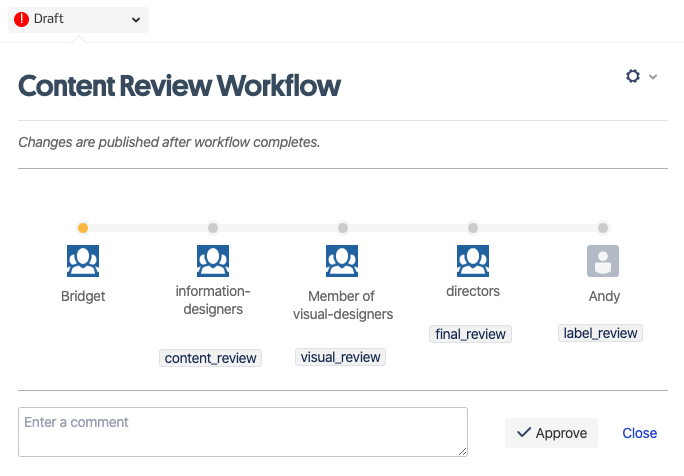
Task: Select the orange current-step timeline dot
Action: coord(83,228)
